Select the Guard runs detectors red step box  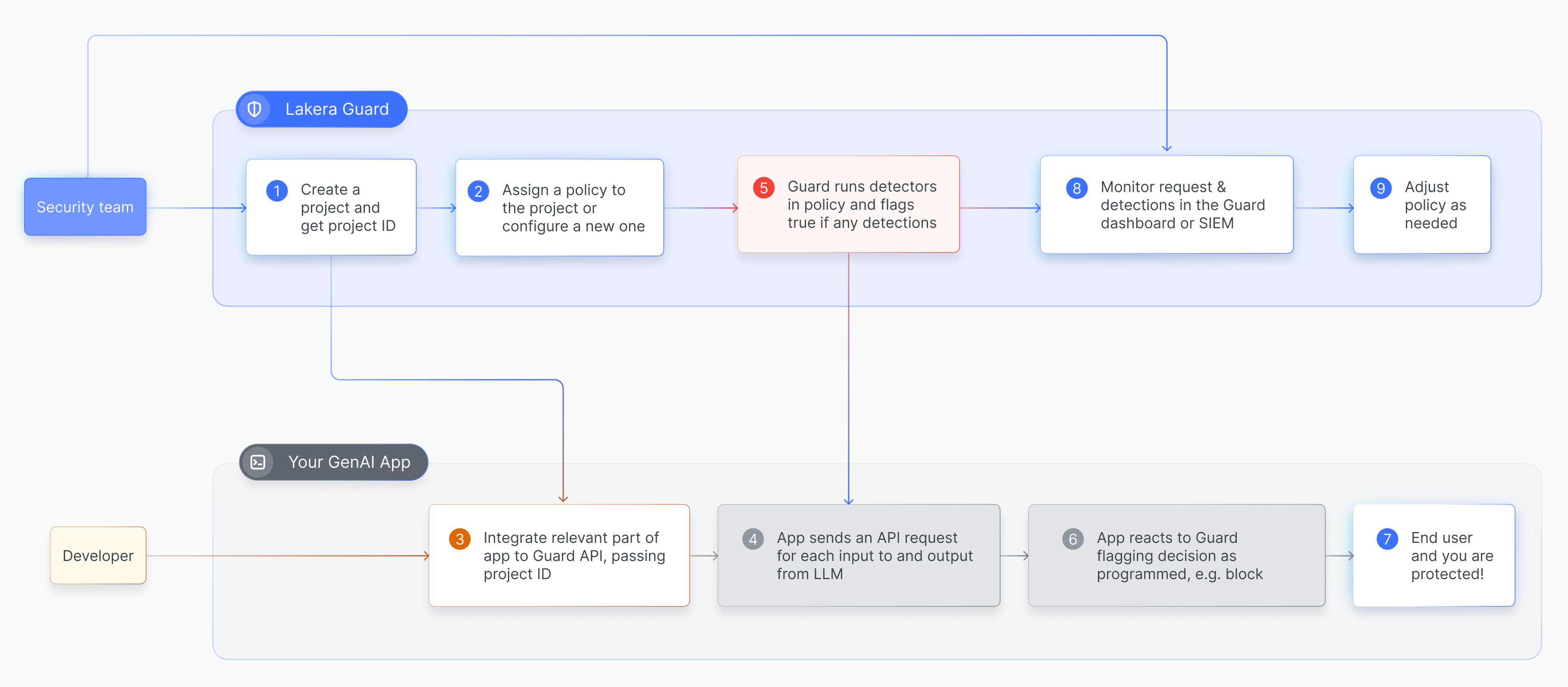(x=849, y=205)
